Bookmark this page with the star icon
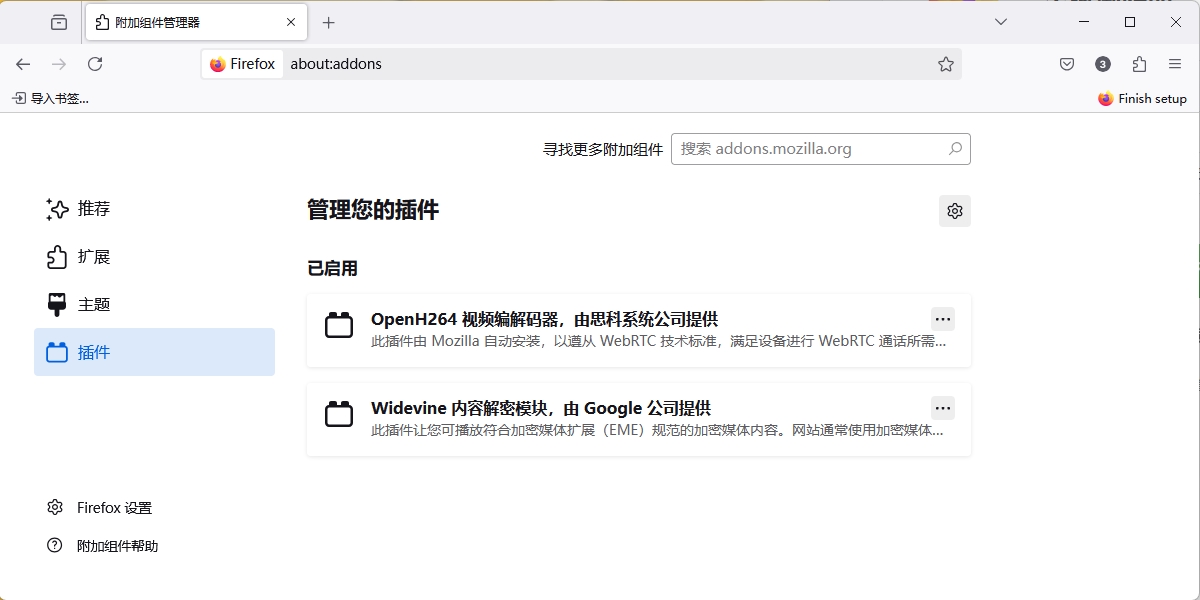Screen dimensions: 1200x600 946,64
